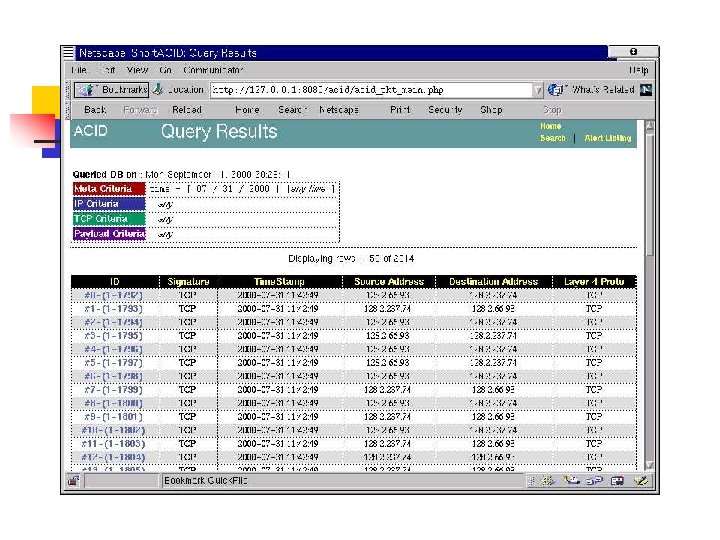Click the Source Address column header
The height and width of the screenshot is (540, 720).
pyautogui.click(x=389, y=281)
